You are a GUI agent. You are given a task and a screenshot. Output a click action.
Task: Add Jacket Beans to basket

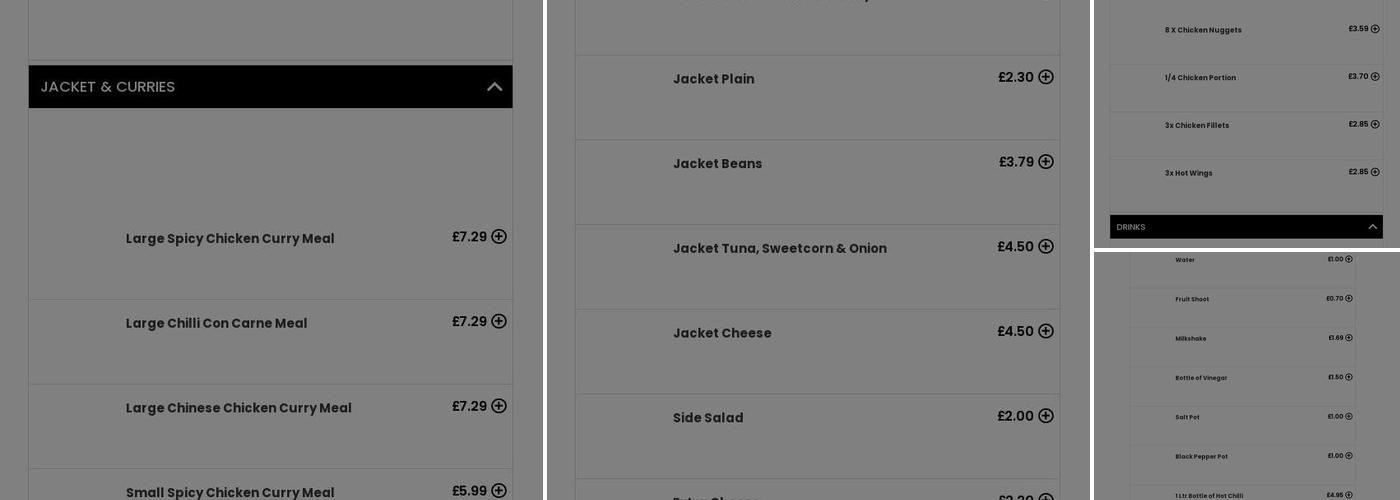point(1046,162)
